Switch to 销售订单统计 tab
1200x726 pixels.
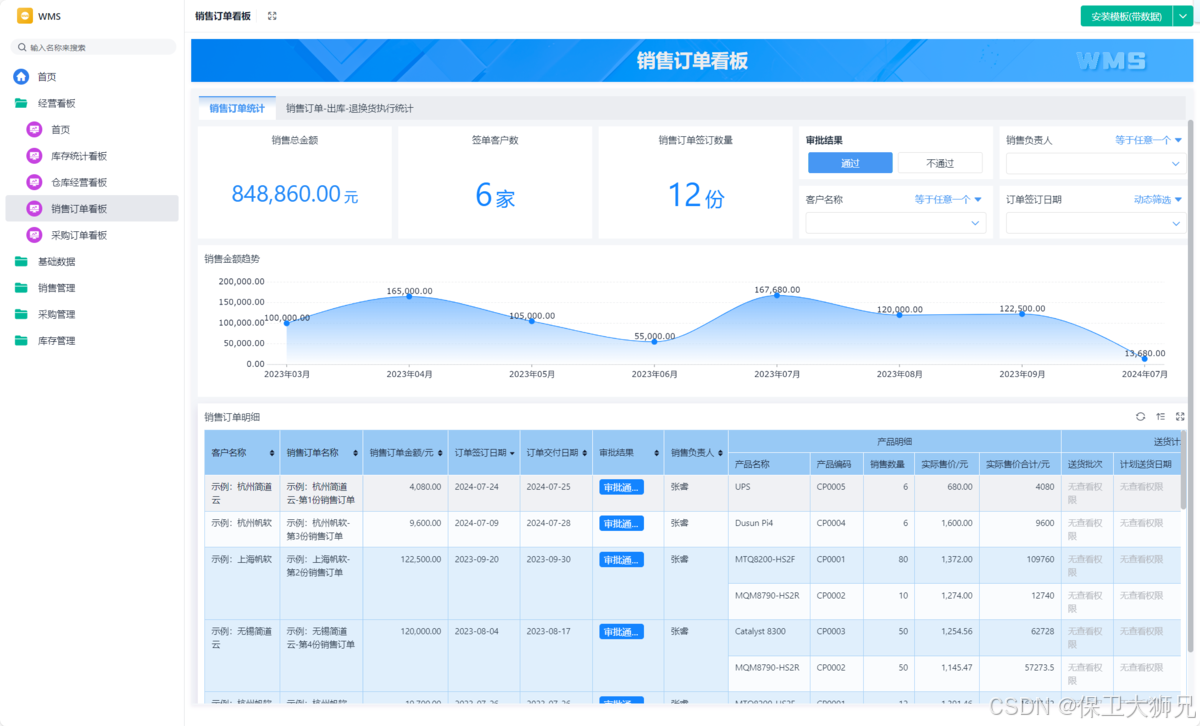coord(237,108)
